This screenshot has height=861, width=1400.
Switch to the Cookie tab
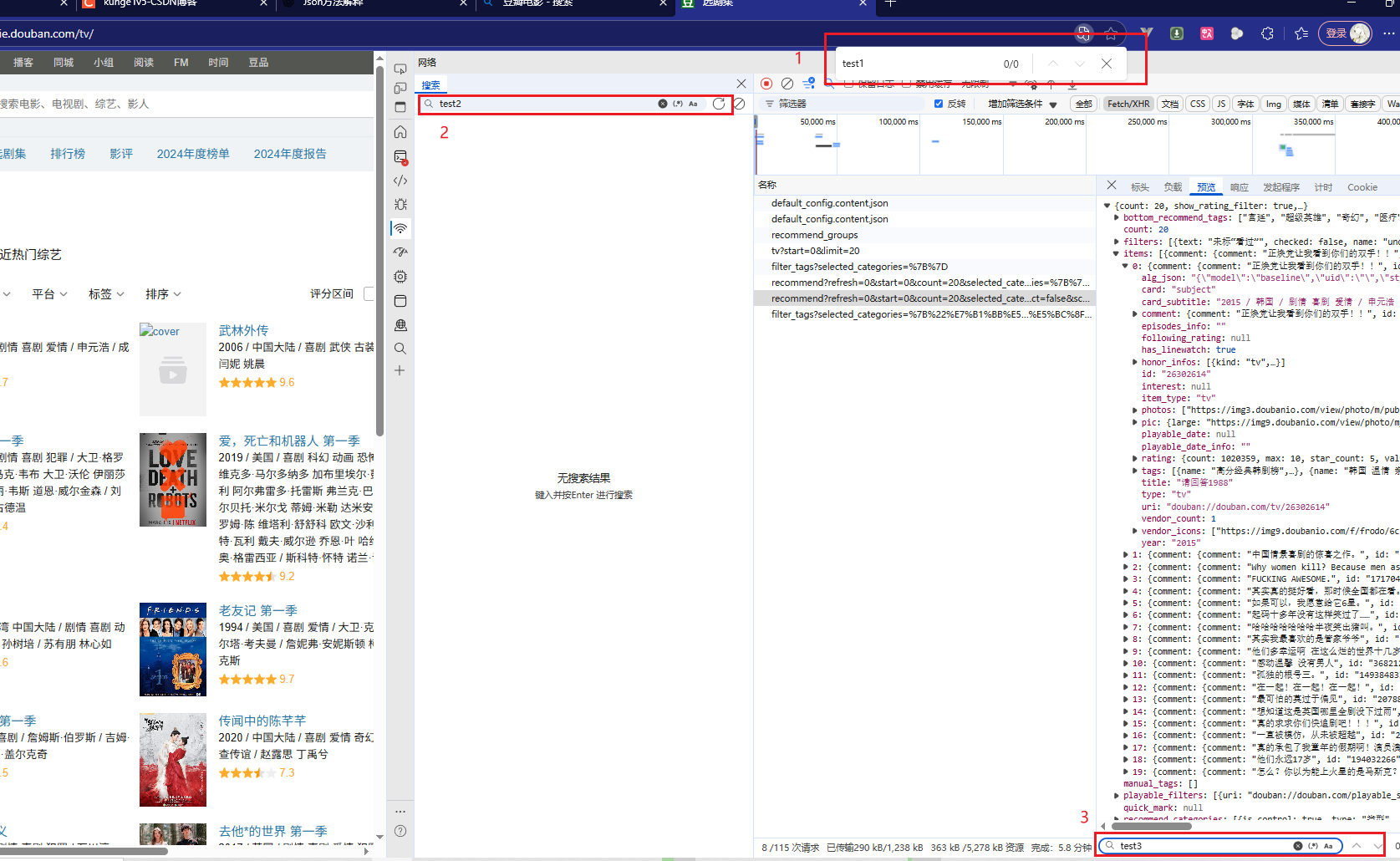click(x=1362, y=187)
